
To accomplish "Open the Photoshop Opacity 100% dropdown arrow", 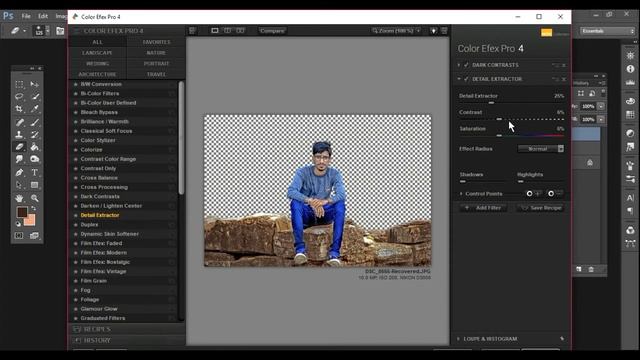I will [x=601, y=107].
